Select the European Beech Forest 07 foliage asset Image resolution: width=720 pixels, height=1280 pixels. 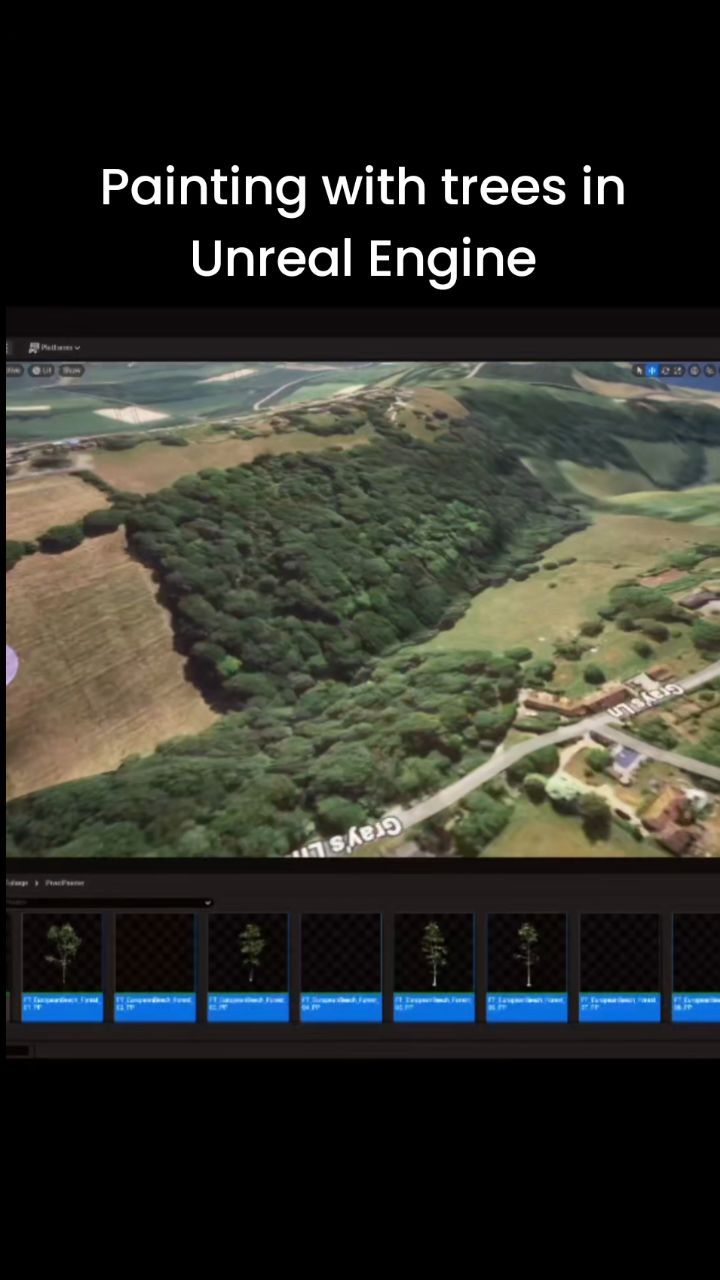620,967
